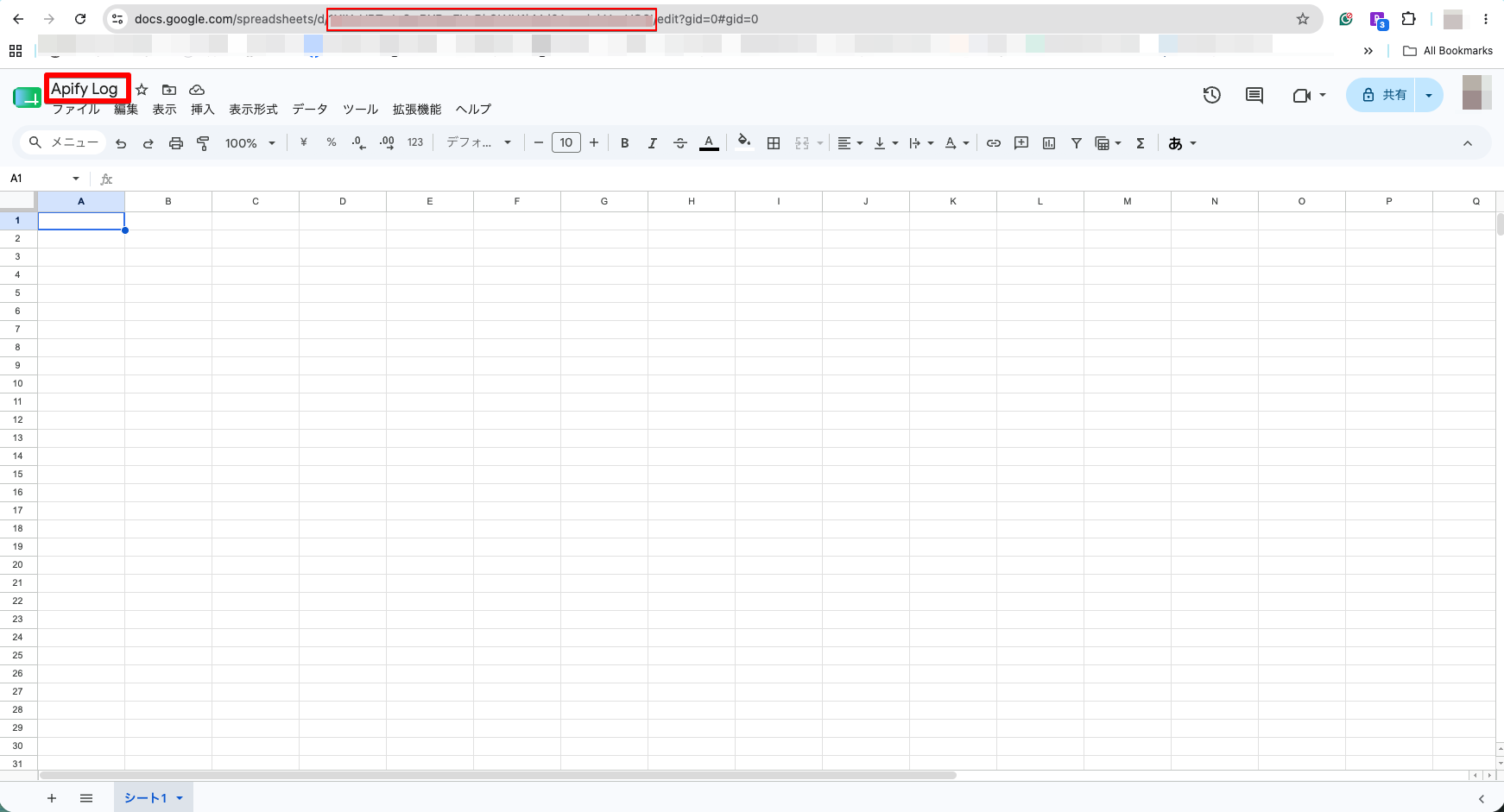Insert a link

pyautogui.click(x=994, y=143)
